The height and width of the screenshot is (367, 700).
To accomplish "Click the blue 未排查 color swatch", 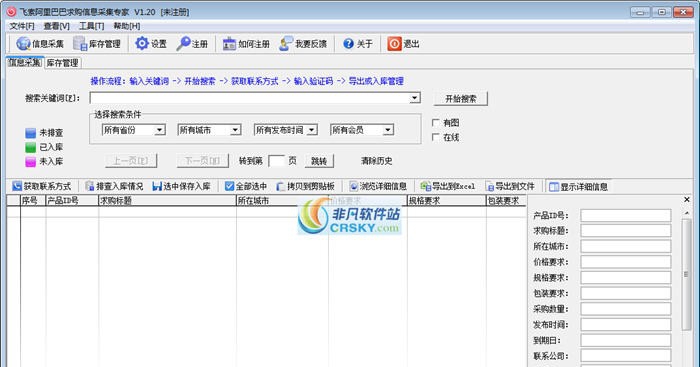I will pos(30,133).
